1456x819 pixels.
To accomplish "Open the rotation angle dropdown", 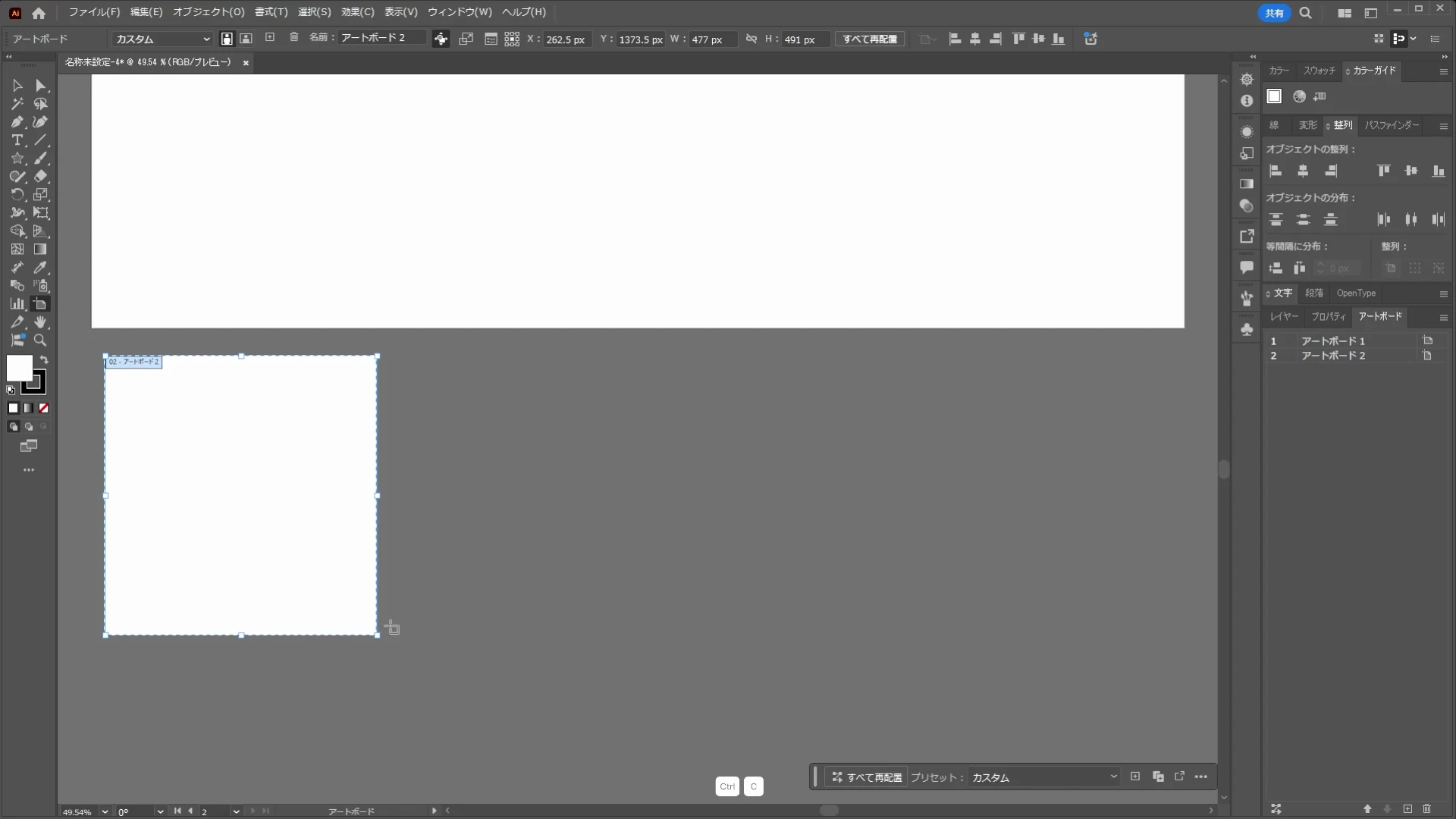I will pyautogui.click(x=160, y=811).
